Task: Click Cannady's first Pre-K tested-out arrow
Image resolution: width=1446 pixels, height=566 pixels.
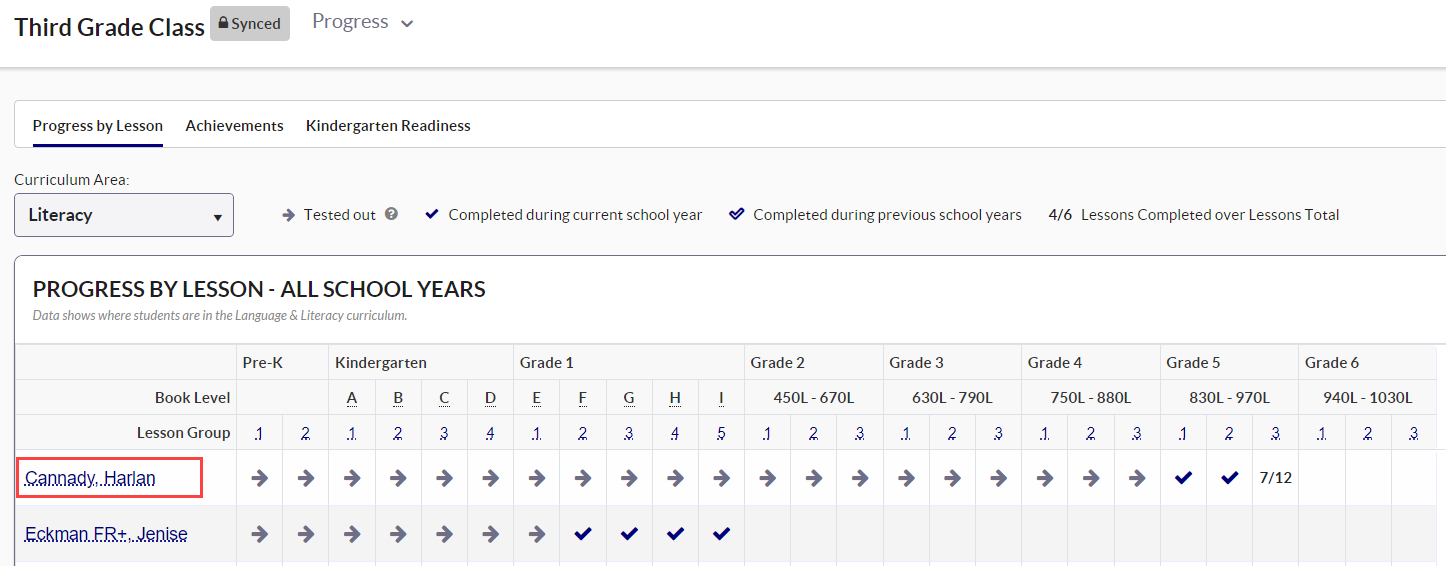Action: pyautogui.click(x=260, y=478)
